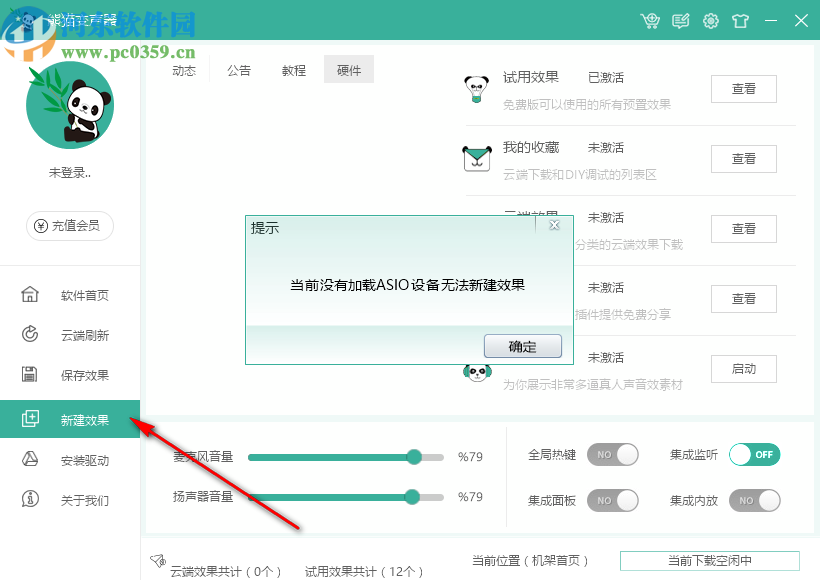Open the 充值会员 recharge membership option

click(70, 226)
